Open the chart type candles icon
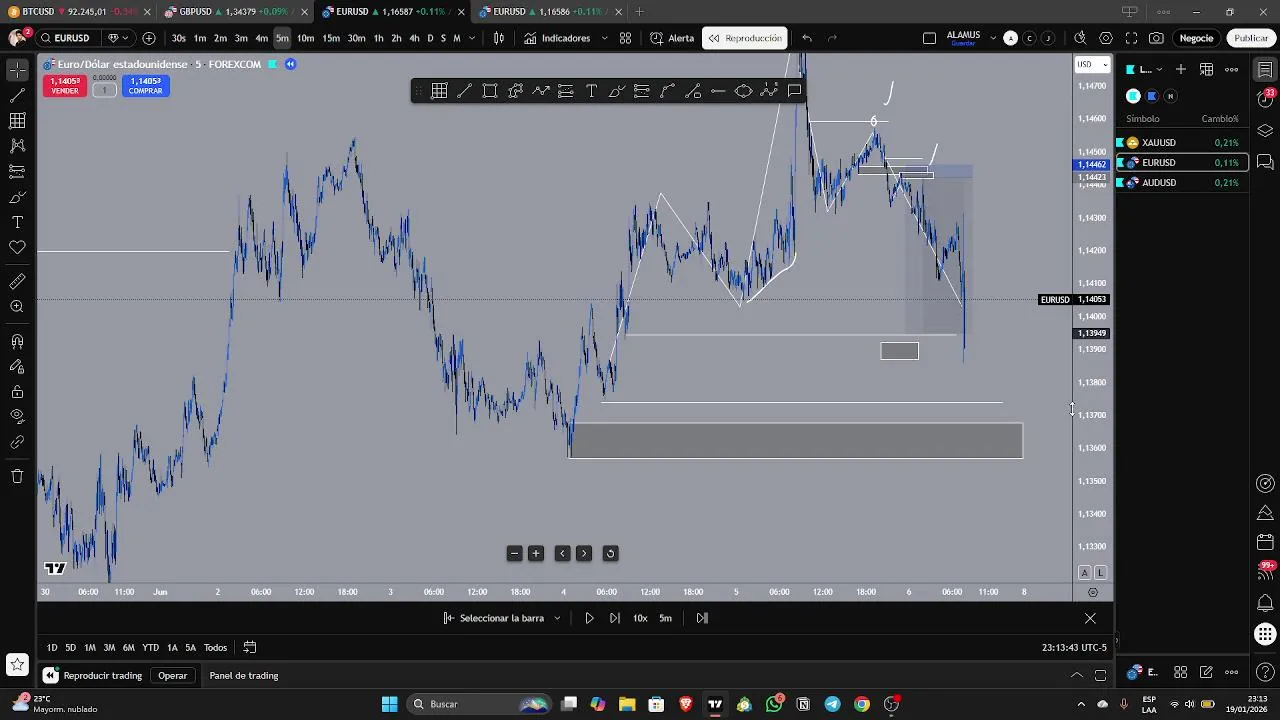The width and height of the screenshot is (1280, 720). pos(499,38)
